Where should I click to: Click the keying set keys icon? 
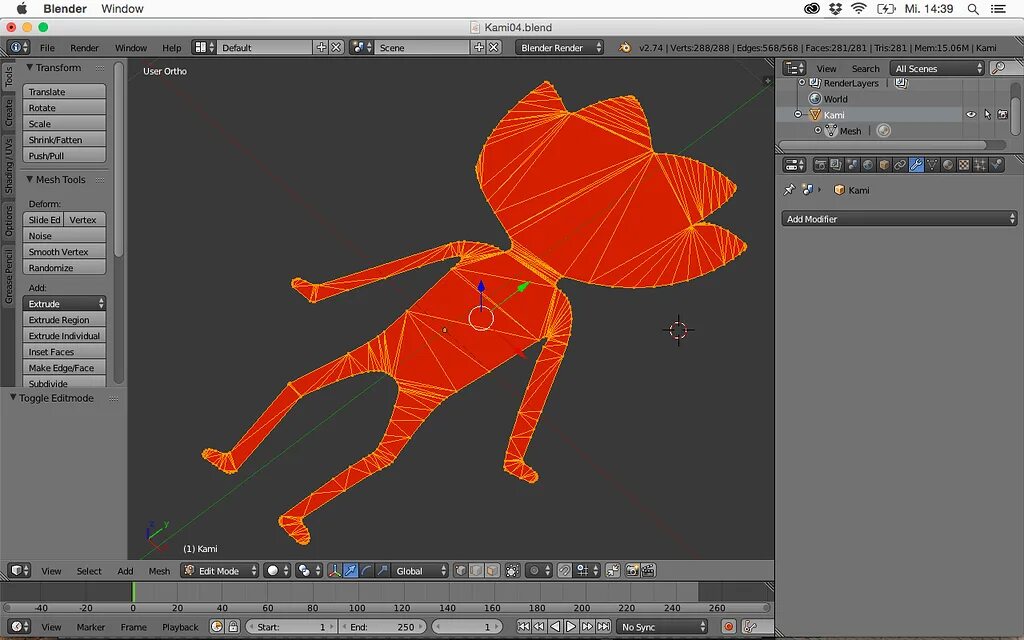(x=750, y=627)
